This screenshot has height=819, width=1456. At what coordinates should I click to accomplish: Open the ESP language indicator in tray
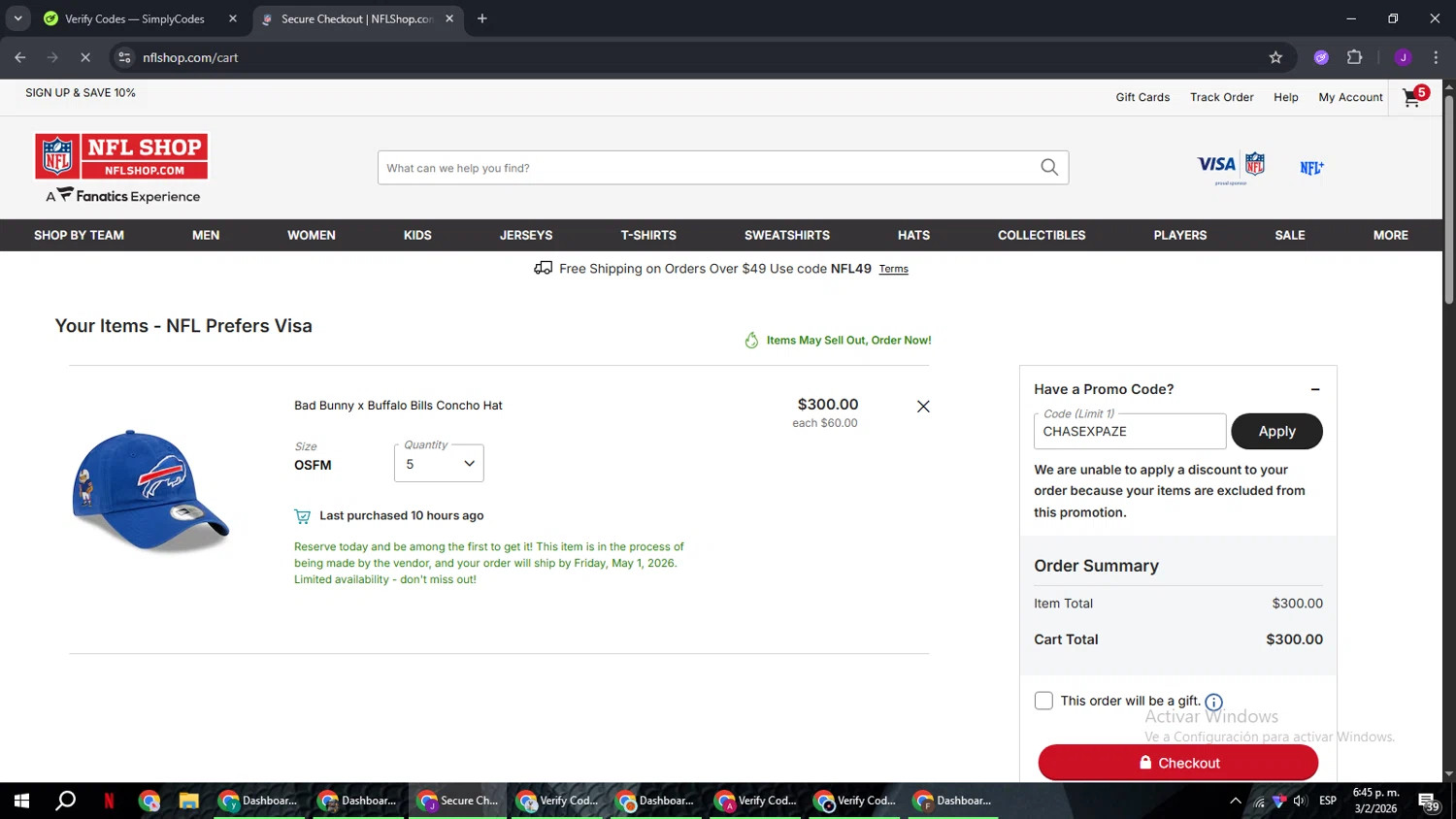coord(1328,801)
